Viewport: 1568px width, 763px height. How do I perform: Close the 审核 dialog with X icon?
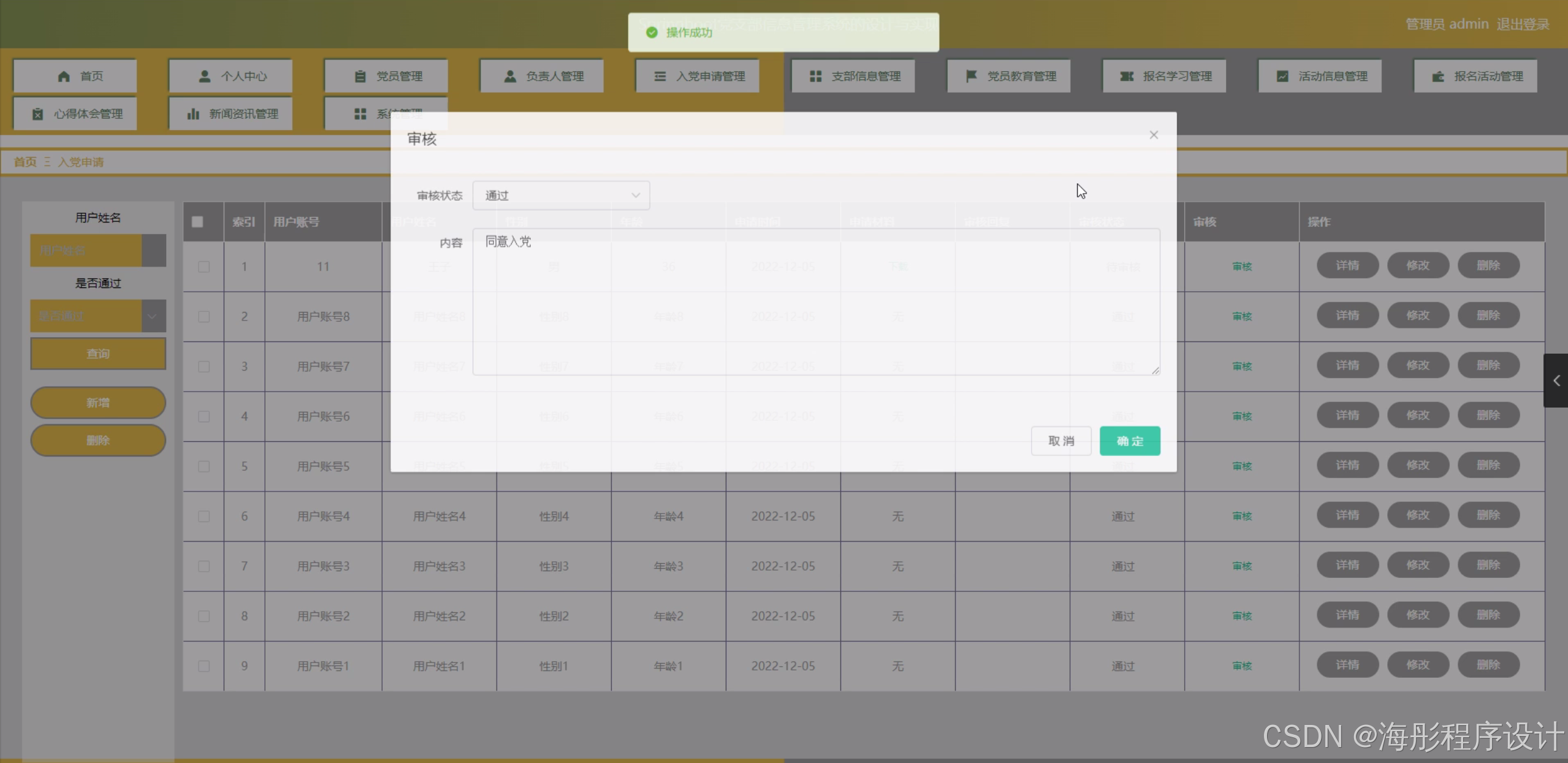(x=1154, y=135)
